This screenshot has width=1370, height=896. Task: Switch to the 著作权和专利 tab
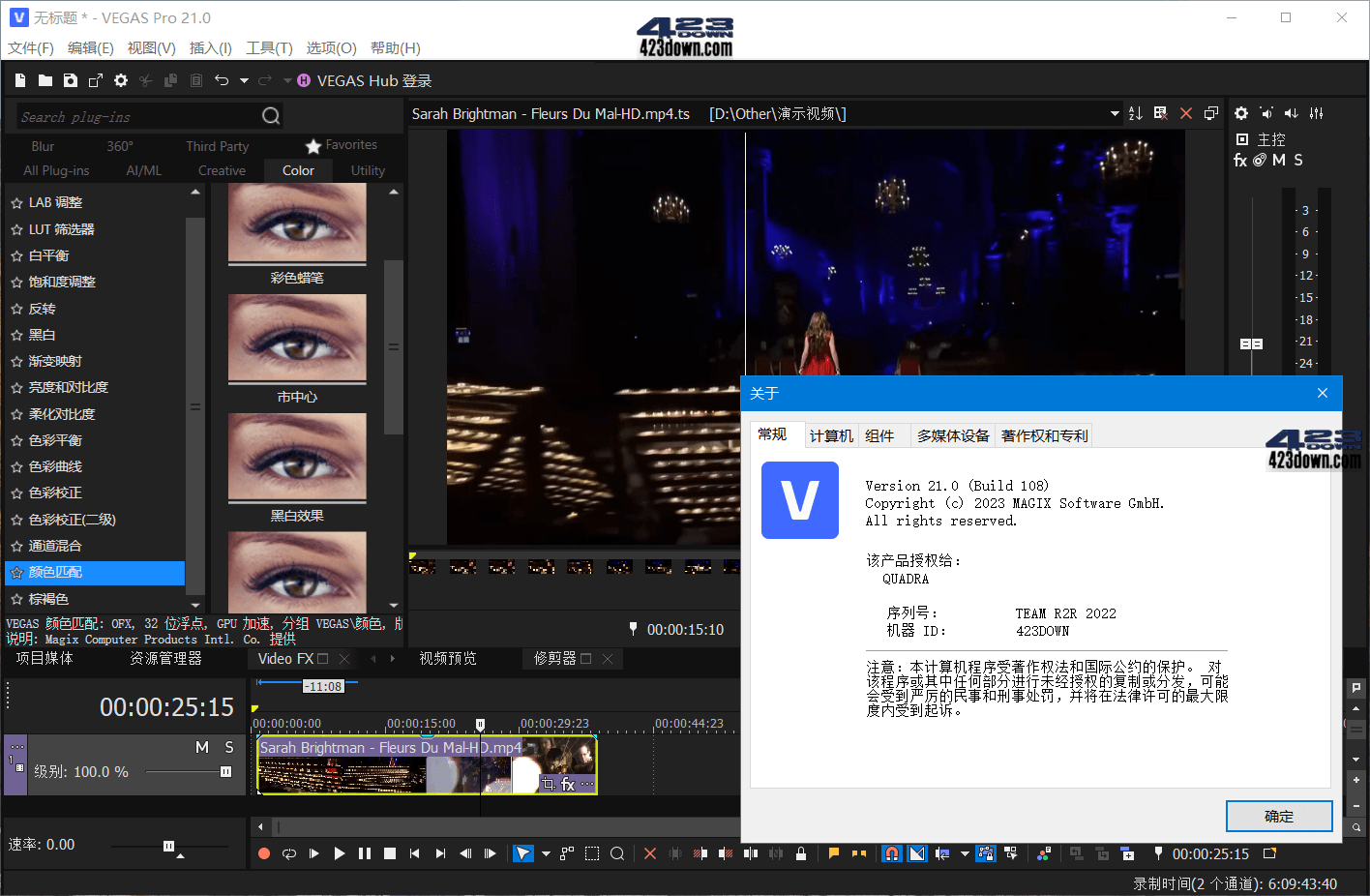tap(1044, 435)
